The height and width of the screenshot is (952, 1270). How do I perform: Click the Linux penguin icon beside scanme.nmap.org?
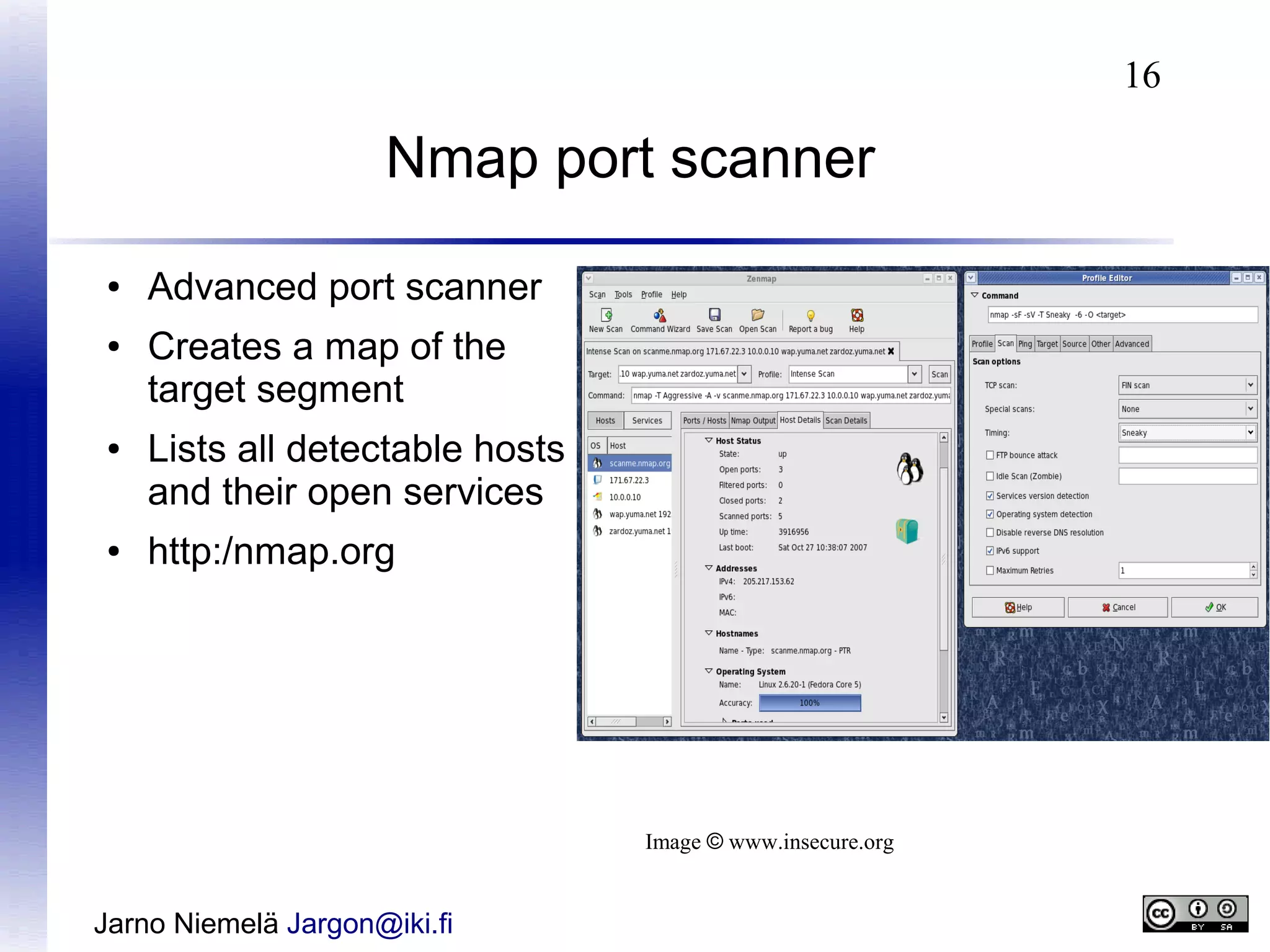pos(597,463)
